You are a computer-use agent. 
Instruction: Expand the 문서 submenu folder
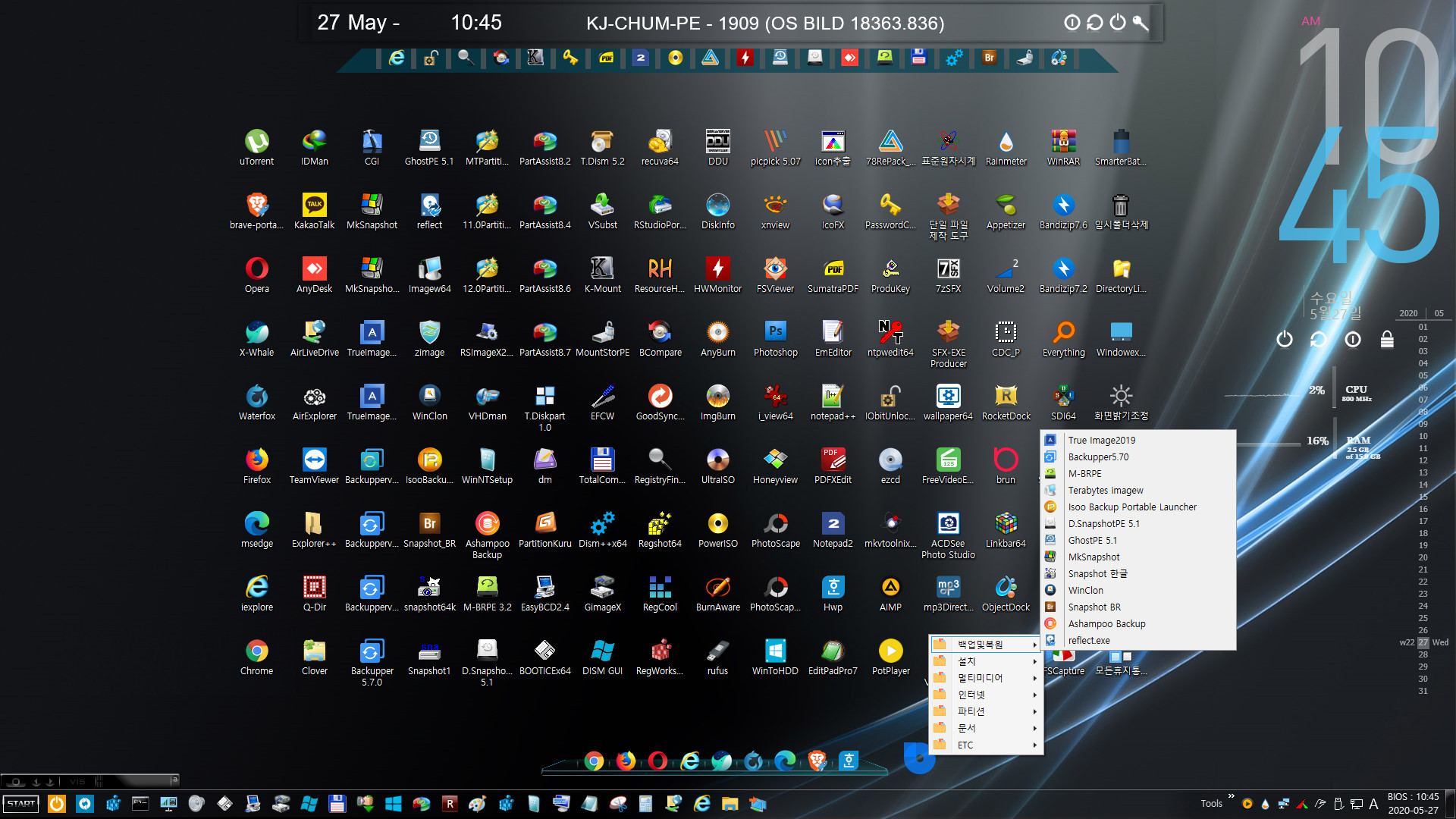point(986,728)
